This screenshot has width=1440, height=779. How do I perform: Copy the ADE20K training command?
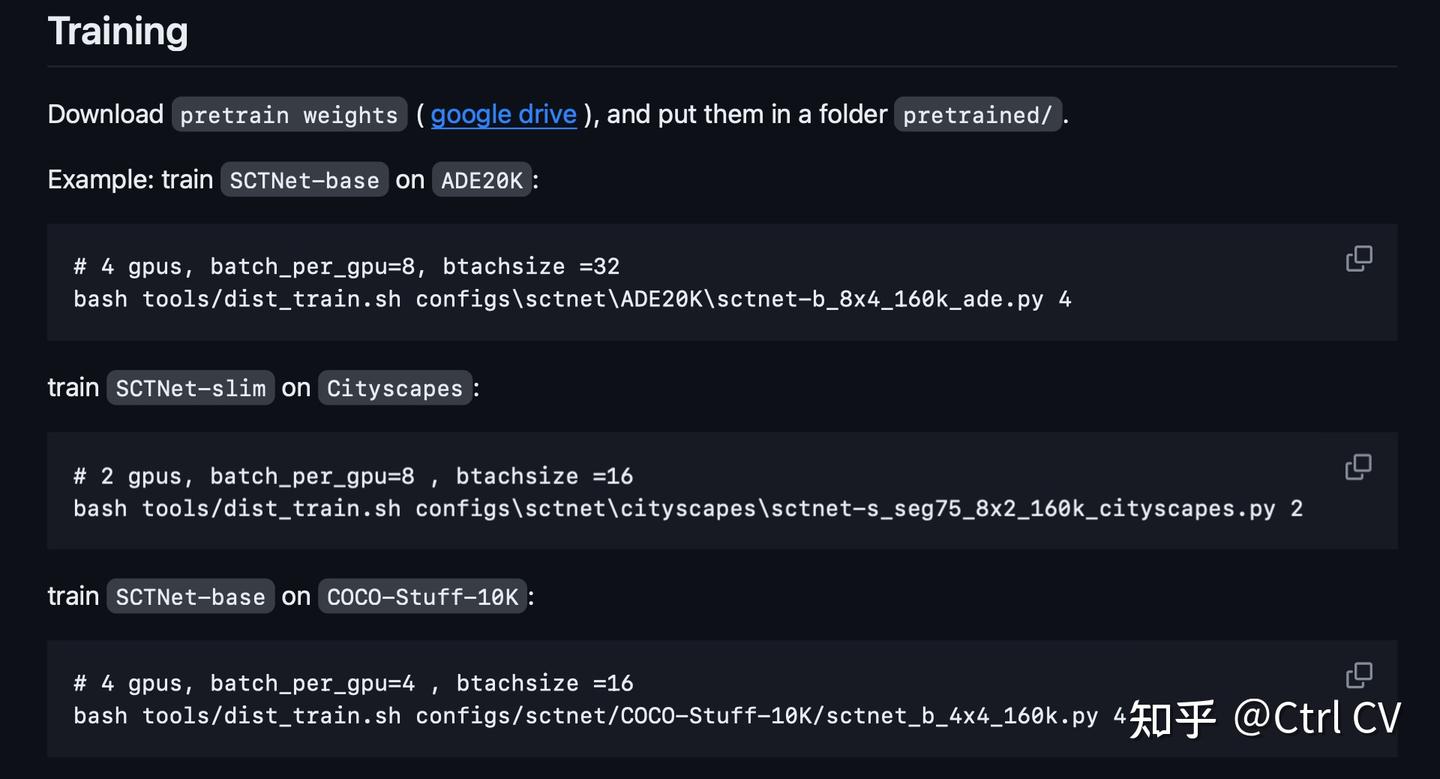tap(1359, 258)
